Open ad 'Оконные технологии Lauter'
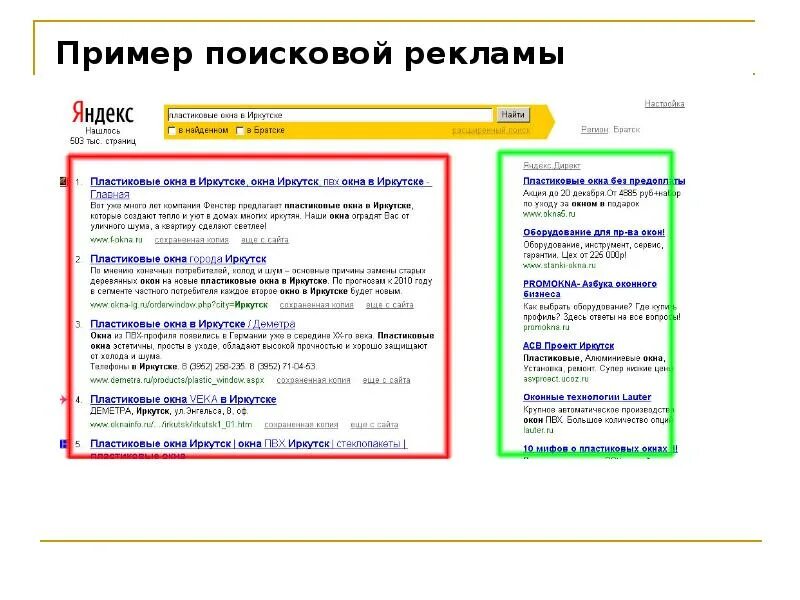The image size is (800, 600). tap(587, 397)
